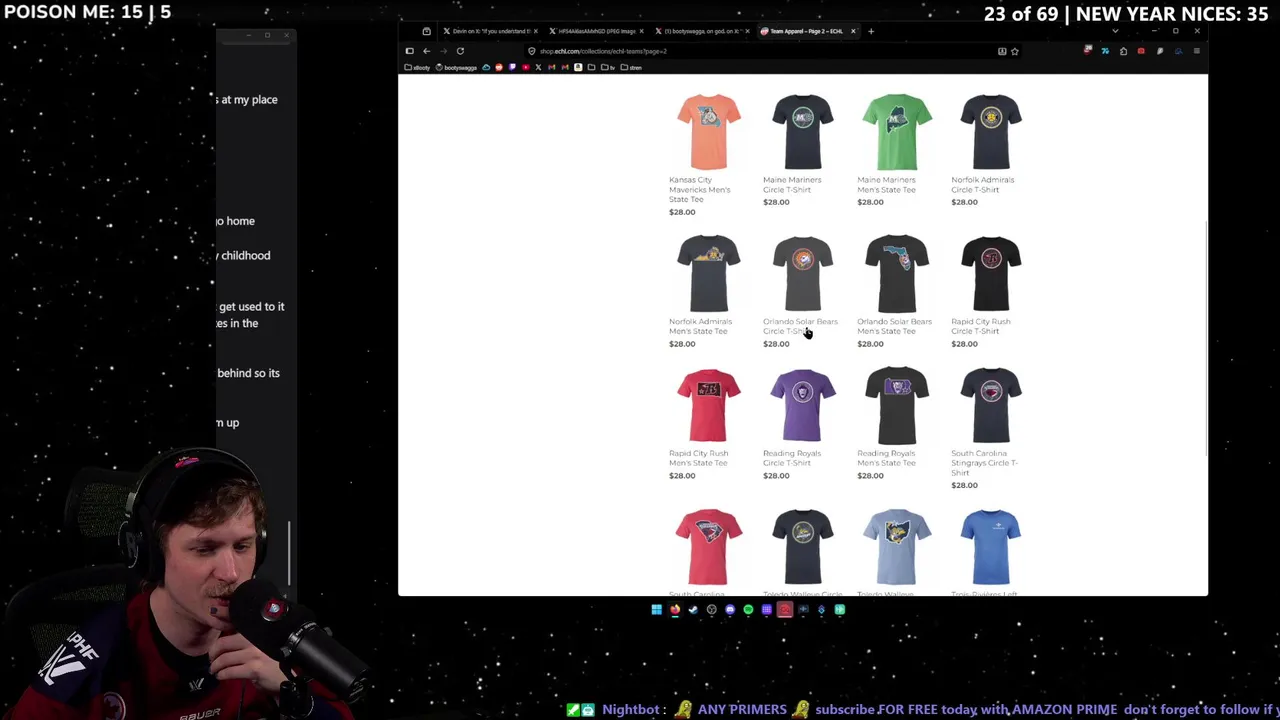The height and width of the screenshot is (720, 1280).
Task: Open the black Reading Royals State Tee image
Action: pyautogui.click(x=897, y=405)
